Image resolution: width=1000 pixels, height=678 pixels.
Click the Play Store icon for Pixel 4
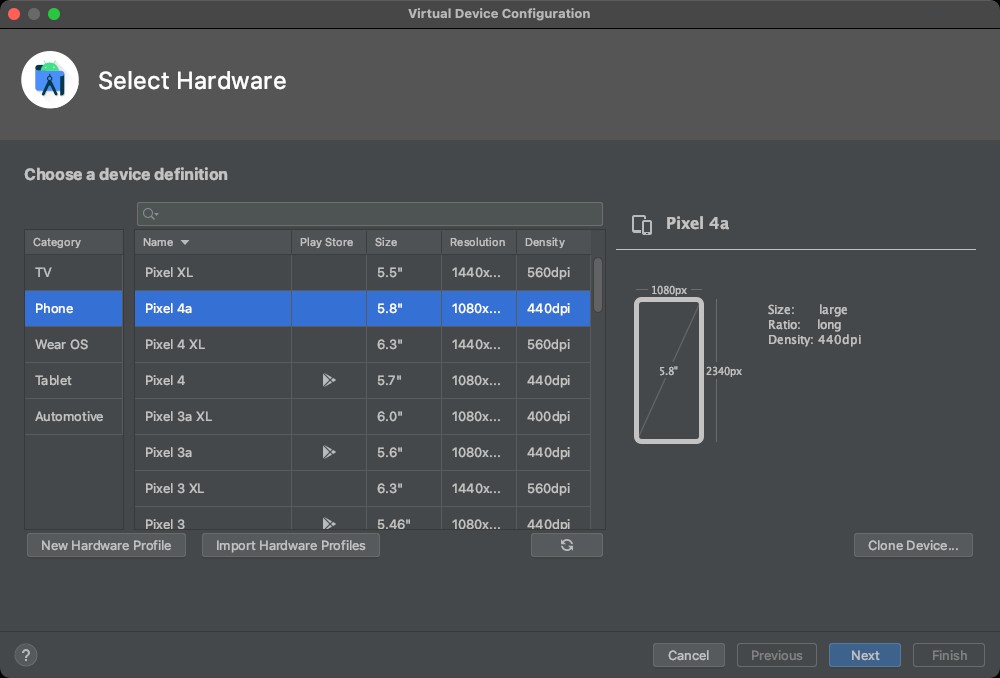pos(328,380)
